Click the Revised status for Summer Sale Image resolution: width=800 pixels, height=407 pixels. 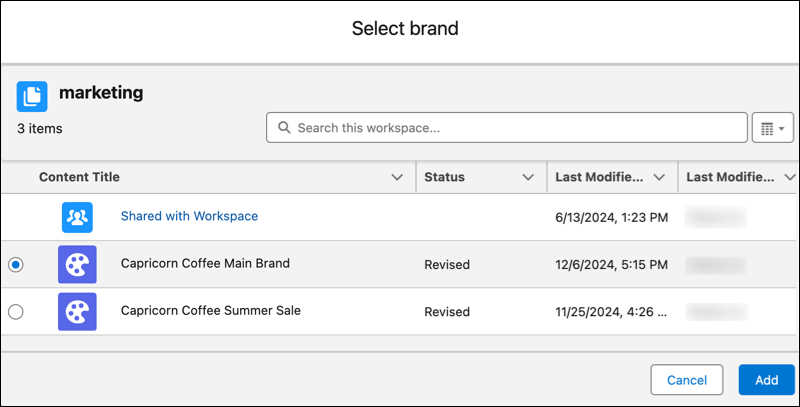pos(447,312)
